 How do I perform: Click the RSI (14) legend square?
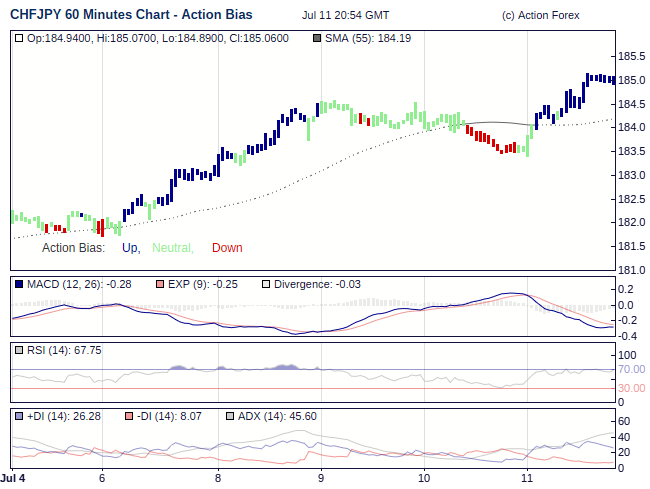(19, 351)
